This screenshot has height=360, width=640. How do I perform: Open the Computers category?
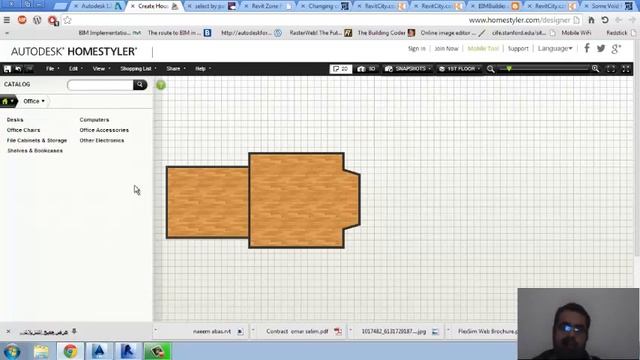pos(94,120)
